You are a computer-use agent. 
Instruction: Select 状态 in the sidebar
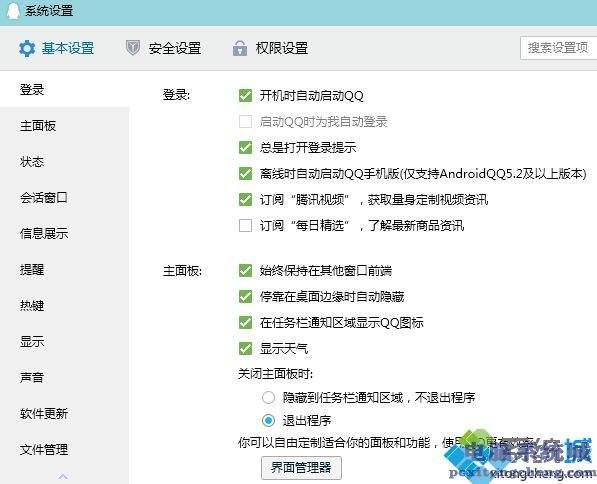click(x=32, y=161)
